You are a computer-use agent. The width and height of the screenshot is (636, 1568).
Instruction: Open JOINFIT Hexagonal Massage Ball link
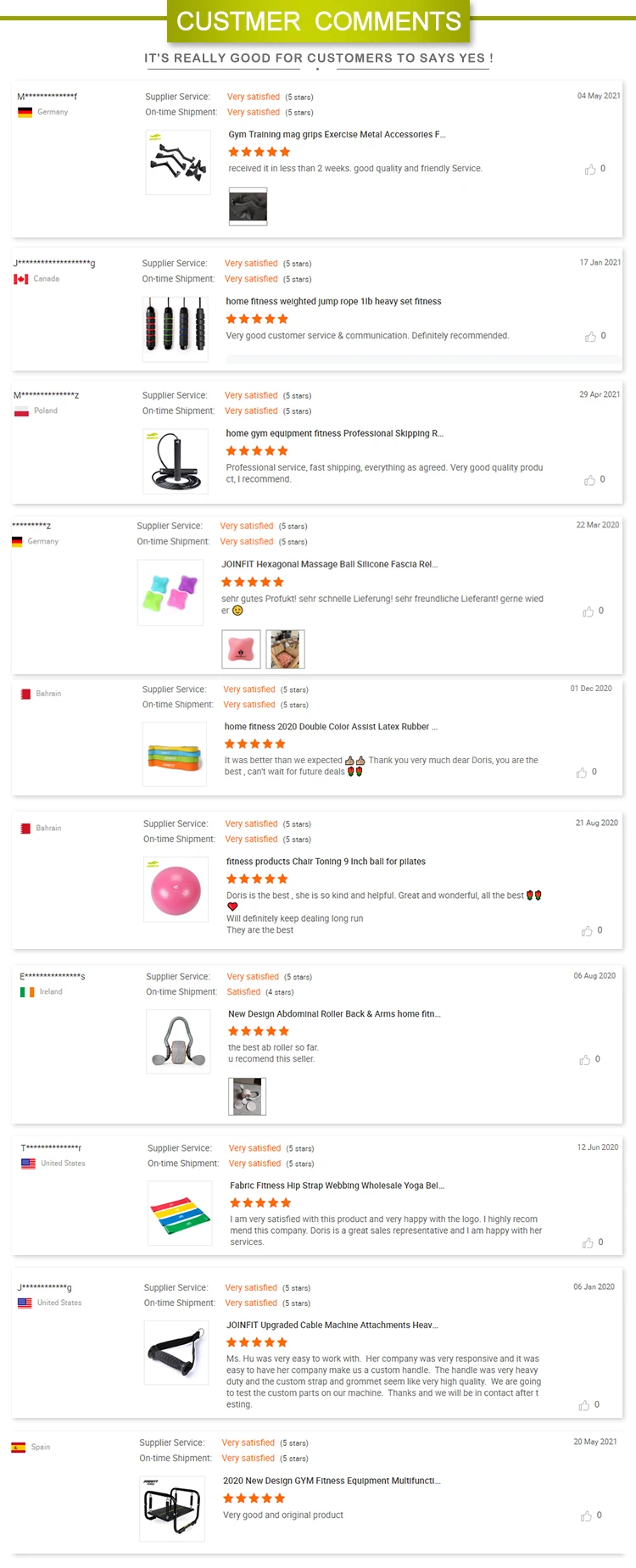[x=329, y=565]
